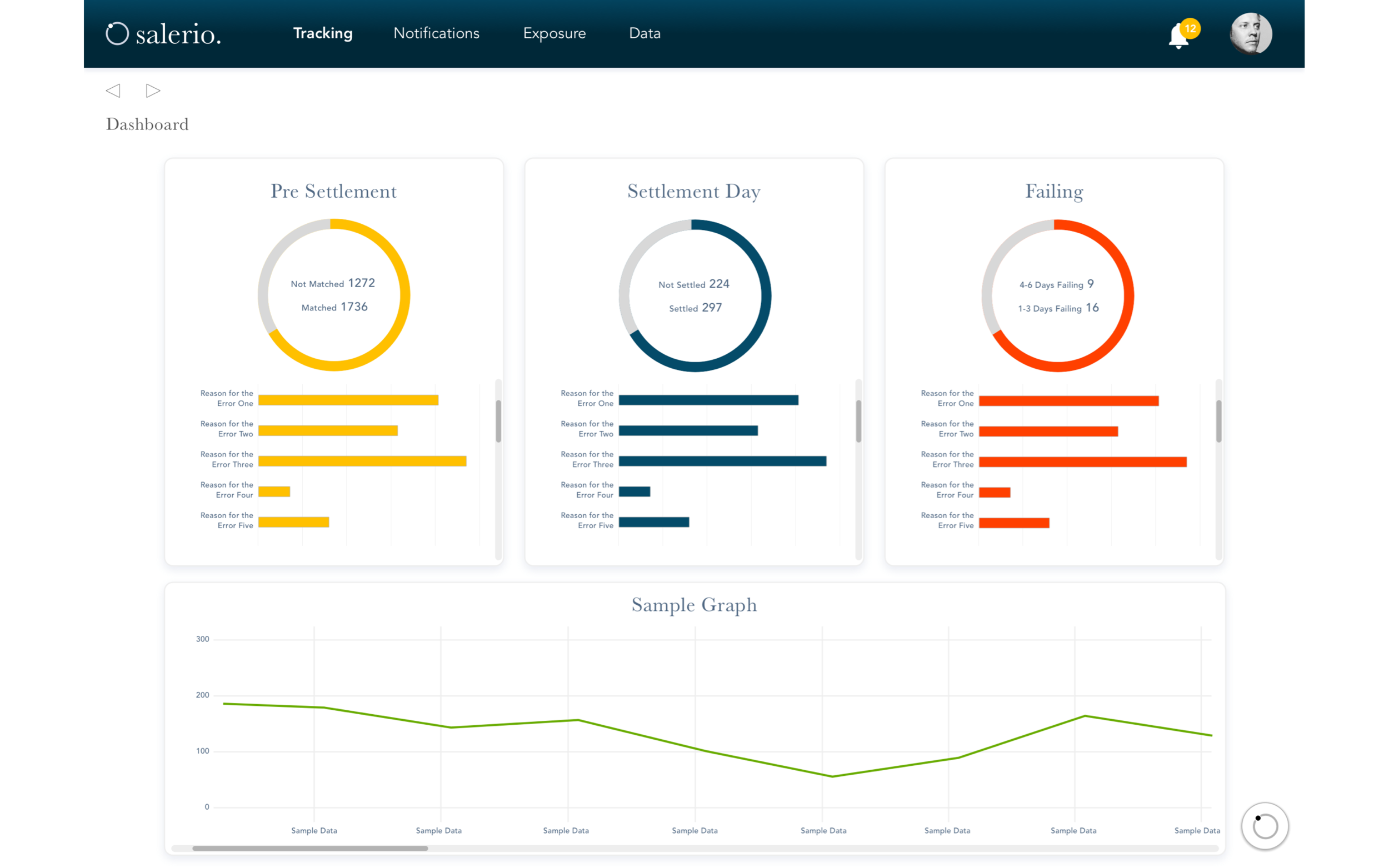This screenshot has width=1389, height=868.
Task: Switch to the Exposure tab
Action: [x=554, y=33]
